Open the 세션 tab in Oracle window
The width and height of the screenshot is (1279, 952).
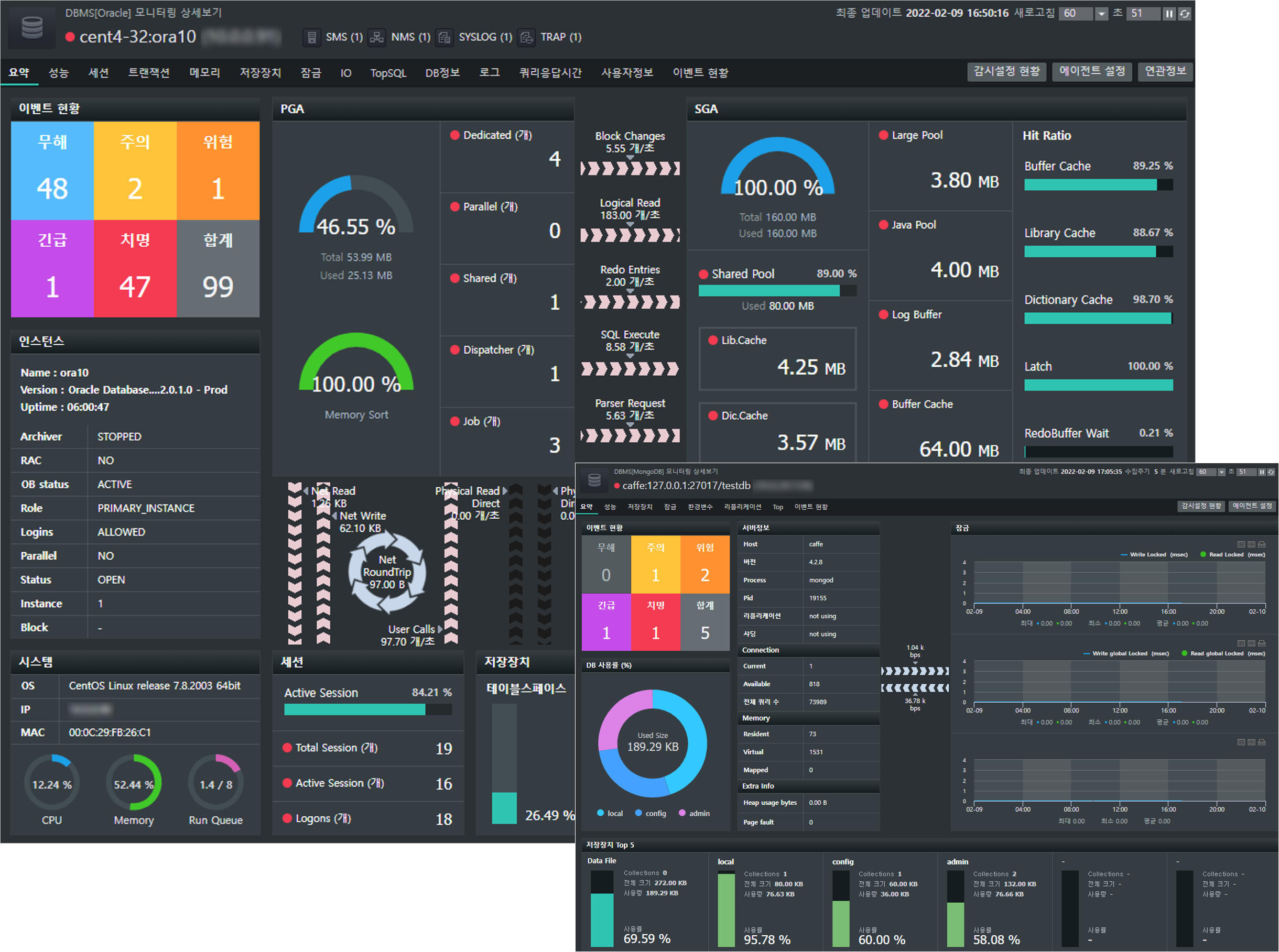point(99,73)
